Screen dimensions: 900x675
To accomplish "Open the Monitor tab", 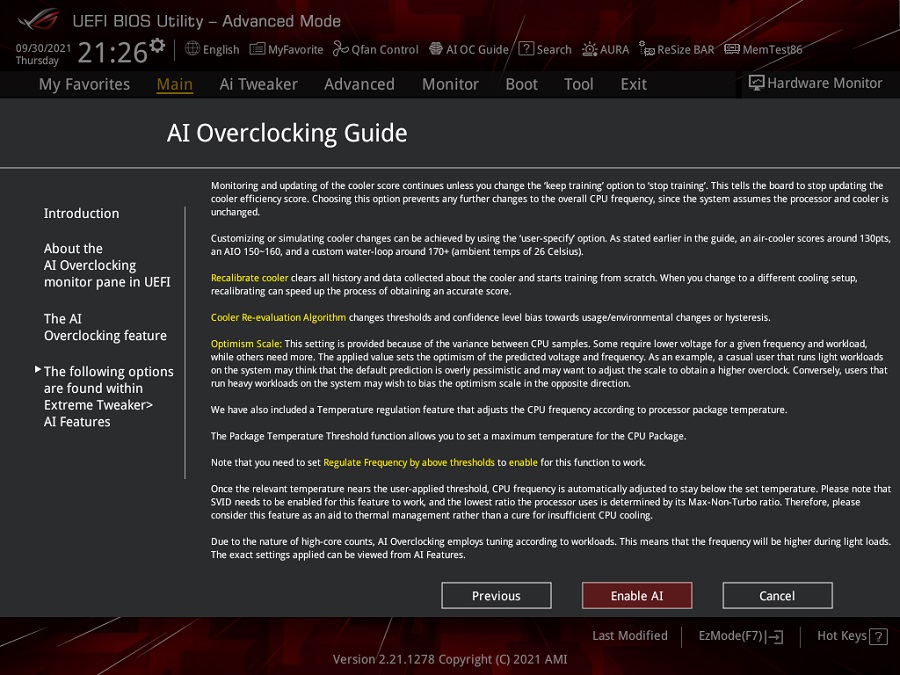I will point(450,84).
